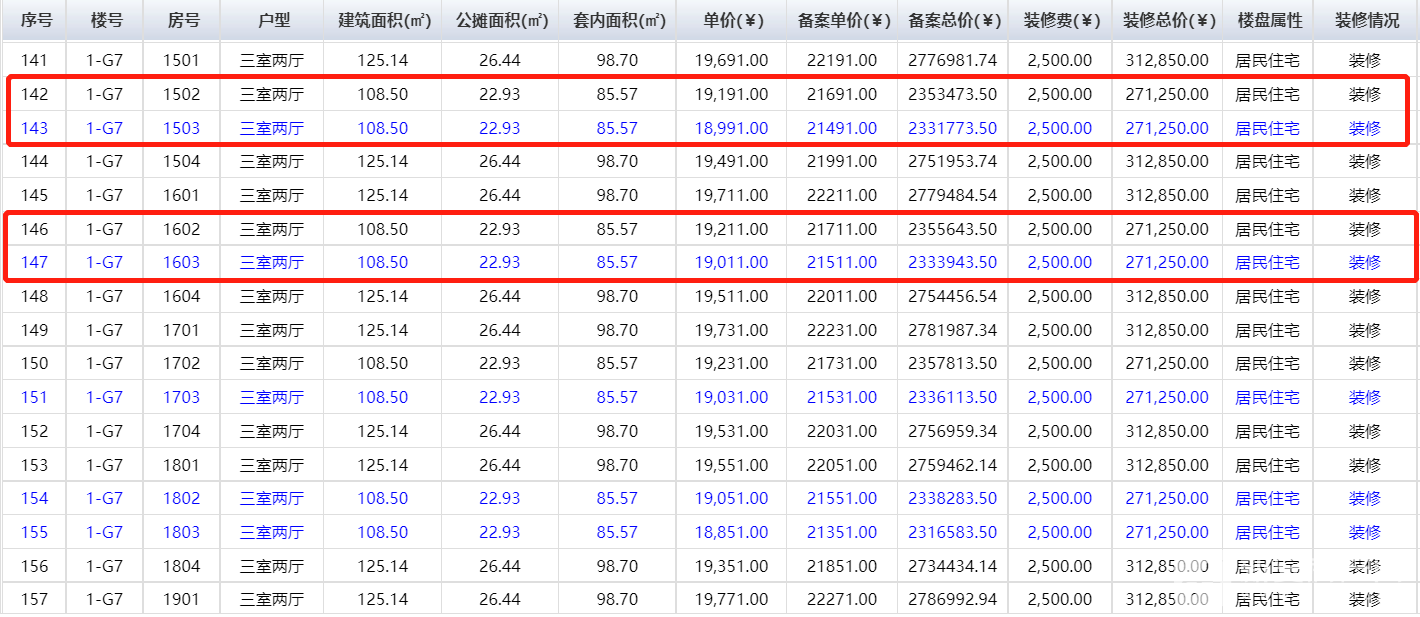
Task: Click filing total price 2355643.50
Action: [953, 229]
